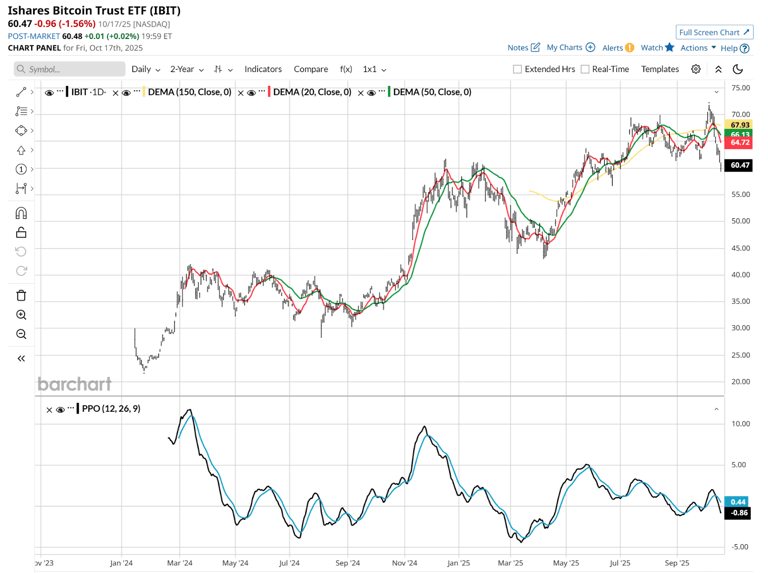768x573 pixels.
Task: Toggle visibility of DEMA (150, Close, 0)
Action: tap(126, 93)
